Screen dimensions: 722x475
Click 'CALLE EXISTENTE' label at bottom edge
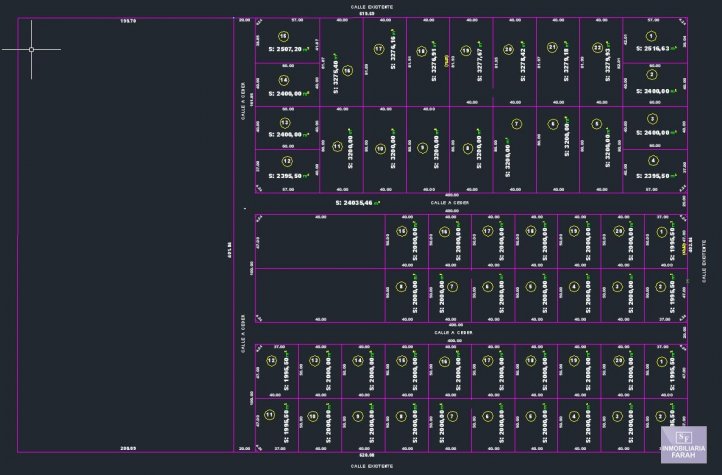pyautogui.click(x=372, y=466)
